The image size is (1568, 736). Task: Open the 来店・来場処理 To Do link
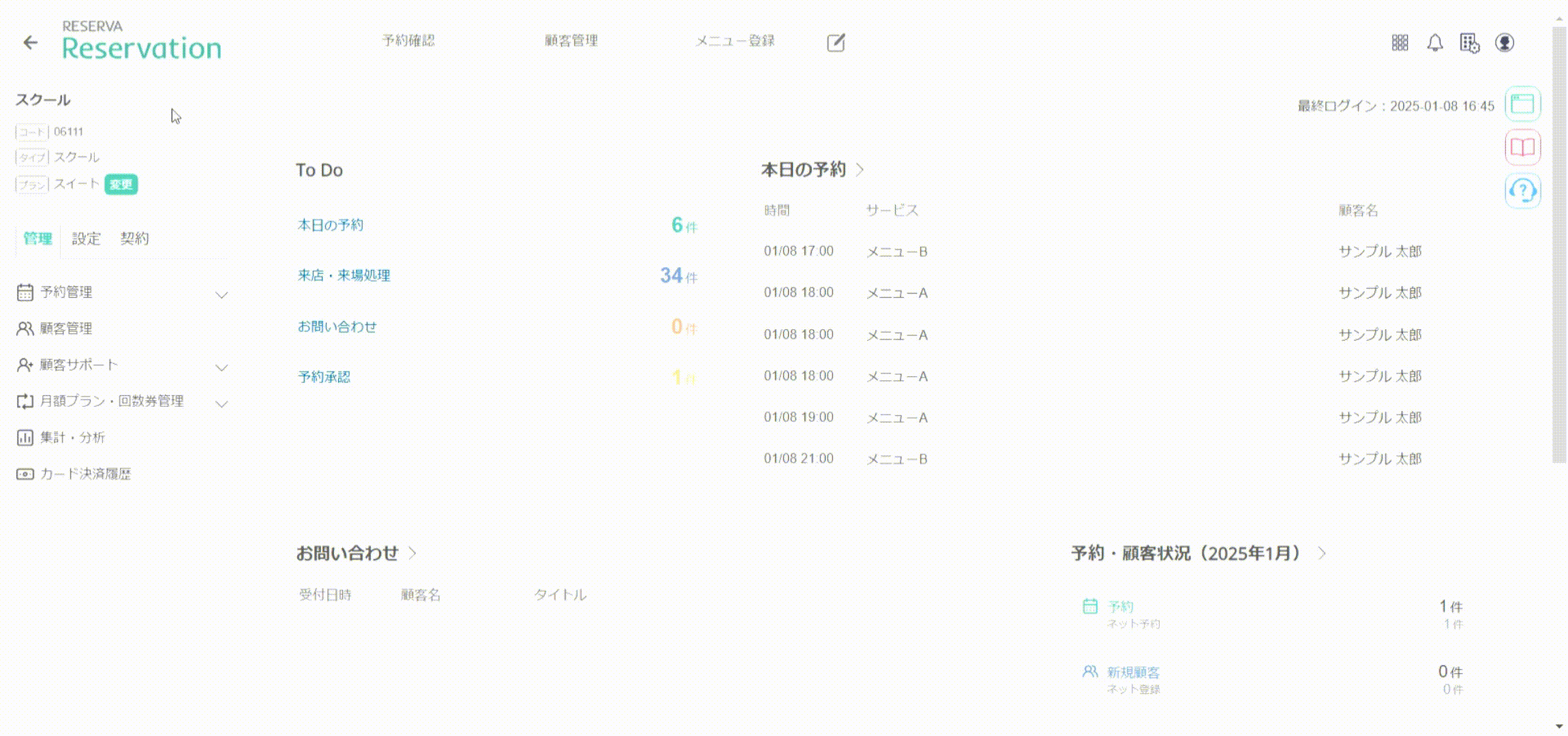(344, 275)
